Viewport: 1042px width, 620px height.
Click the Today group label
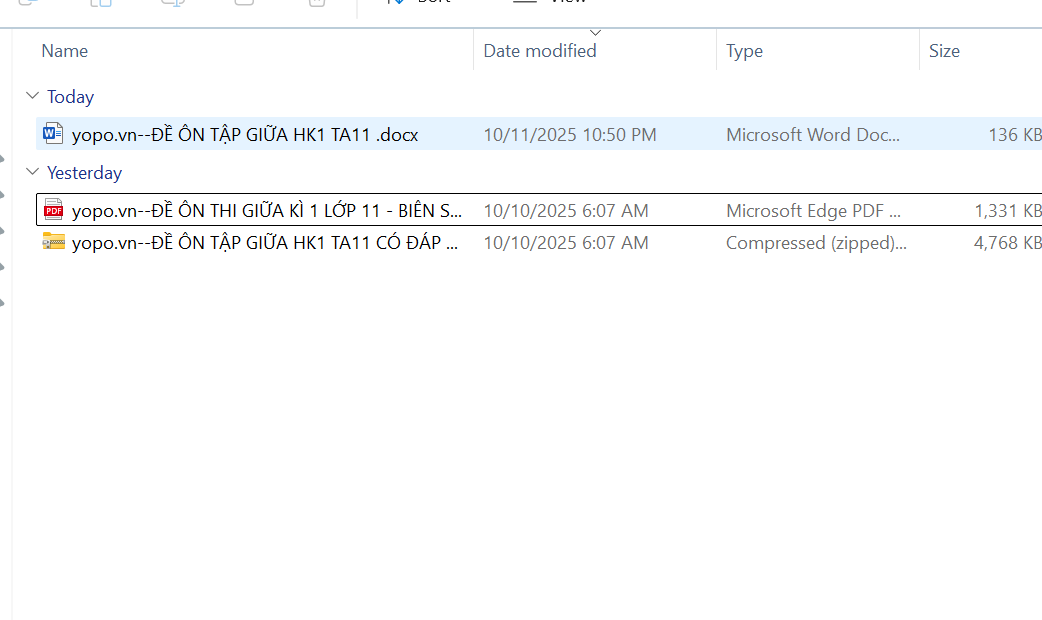(x=70, y=97)
